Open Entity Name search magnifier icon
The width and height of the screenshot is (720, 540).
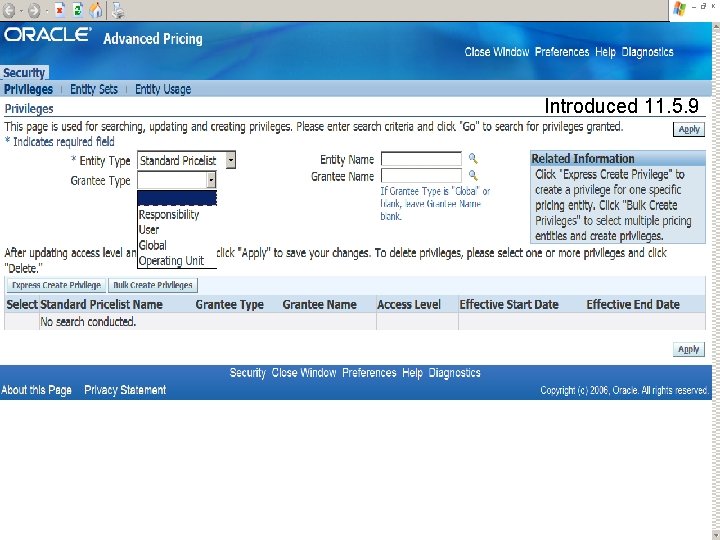click(x=473, y=159)
